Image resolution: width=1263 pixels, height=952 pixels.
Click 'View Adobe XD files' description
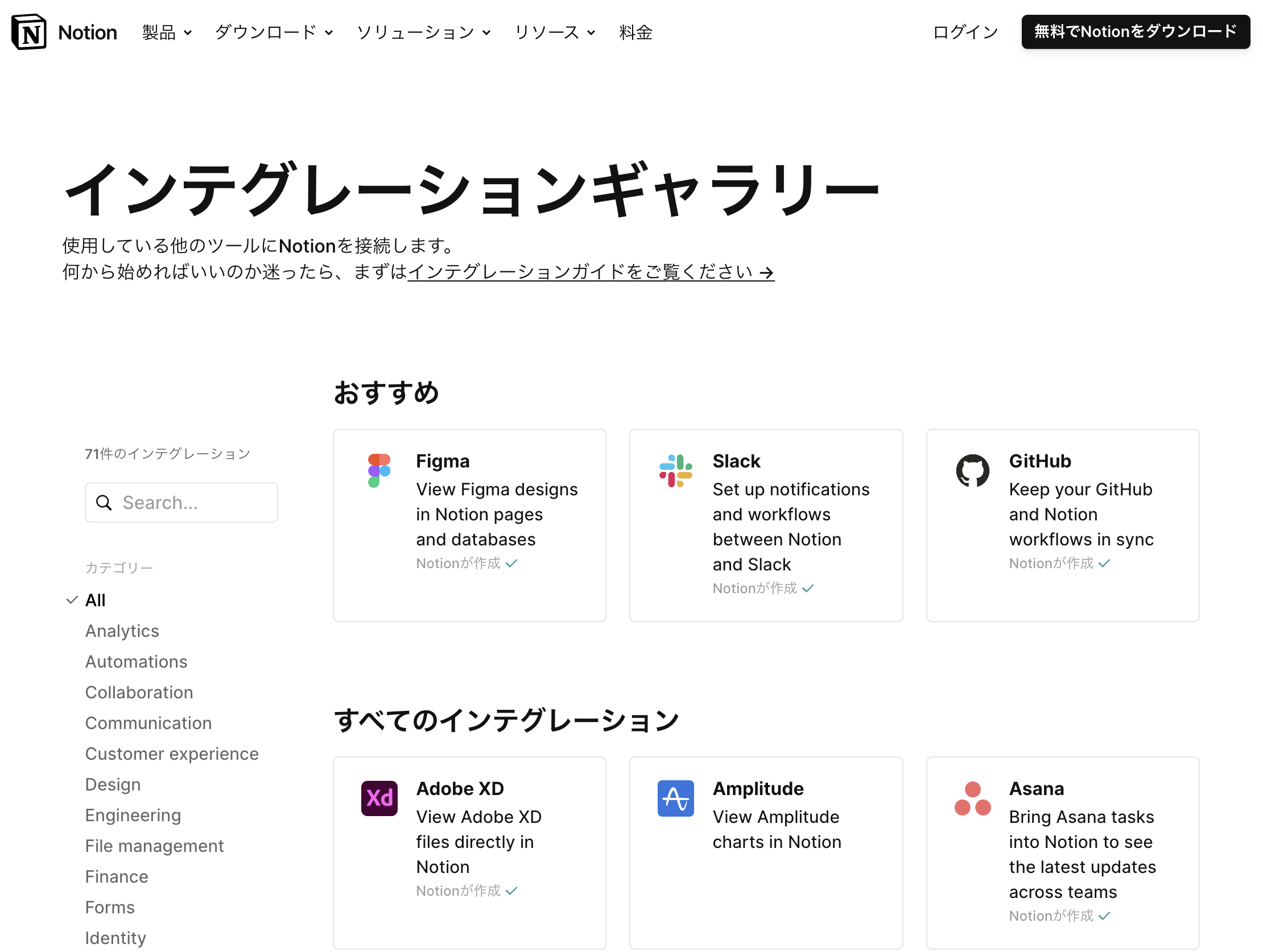tap(478, 842)
